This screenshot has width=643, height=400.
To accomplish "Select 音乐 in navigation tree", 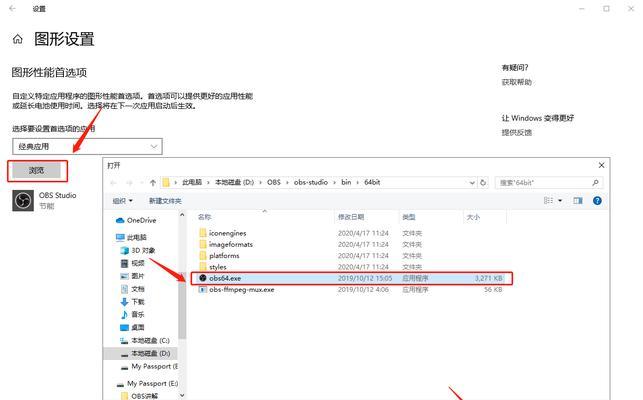I will click(x=132, y=315).
